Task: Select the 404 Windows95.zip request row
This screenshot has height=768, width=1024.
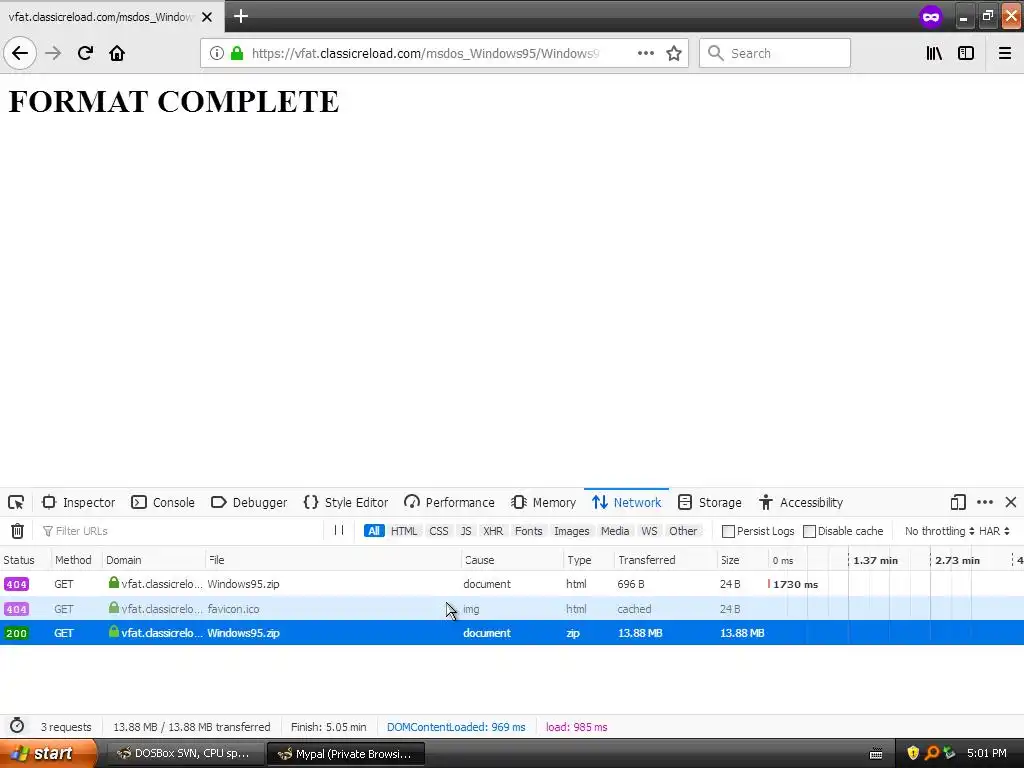Action: click(512, 584)
